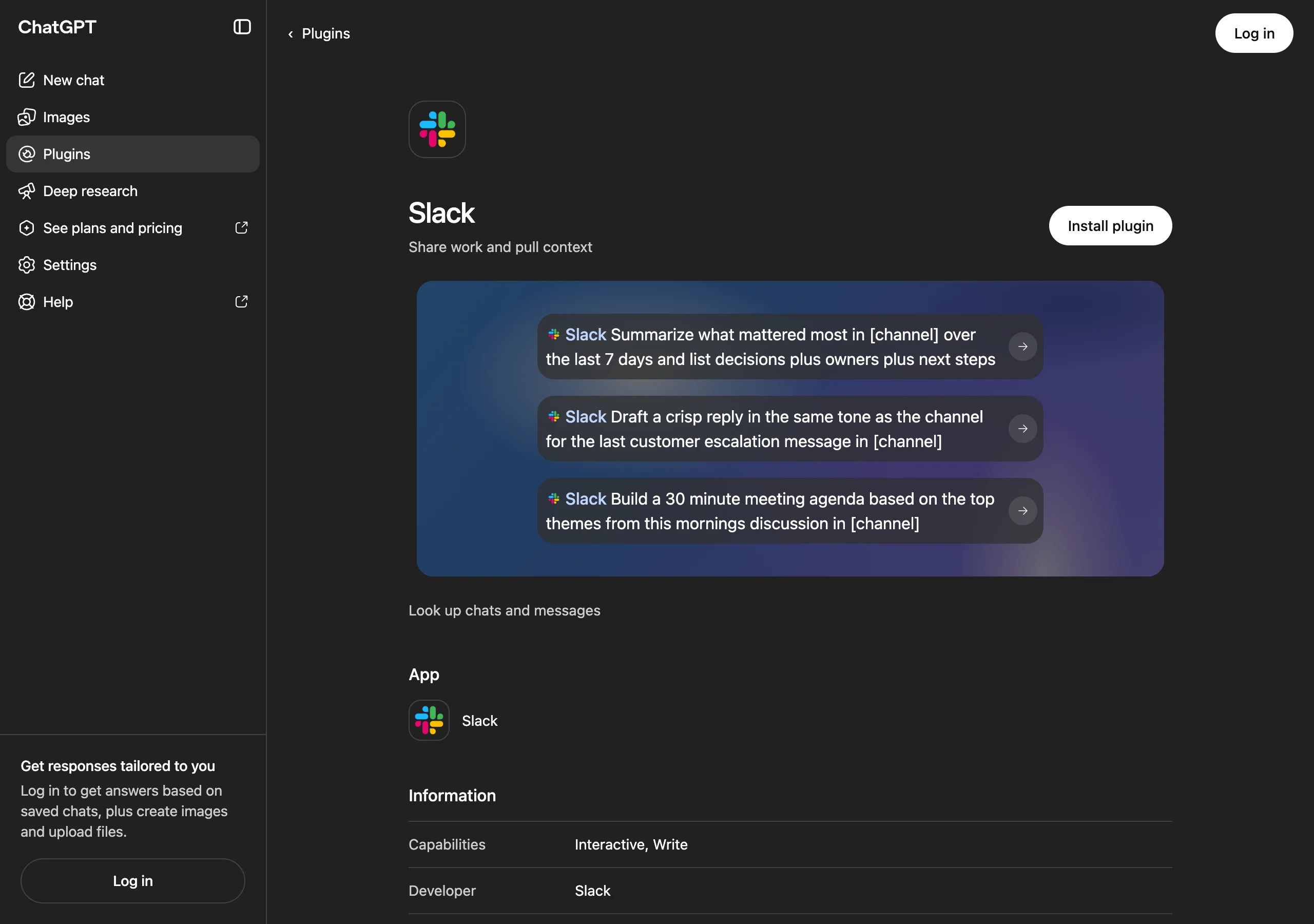The image size is (1314, 924).
Task: Click the New chat pencil icon
Action: click(x=26, y=80)
